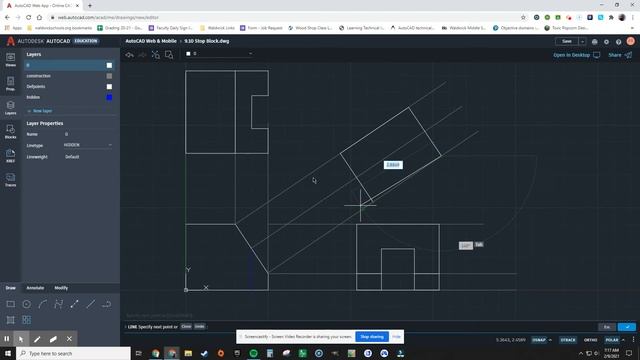
Task: Click construction layer gray color swatch
Action: [x=109, y=76]
